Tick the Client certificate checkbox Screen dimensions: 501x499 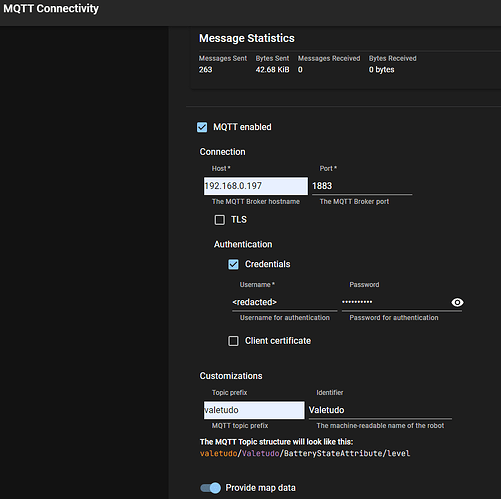[233, 341]
